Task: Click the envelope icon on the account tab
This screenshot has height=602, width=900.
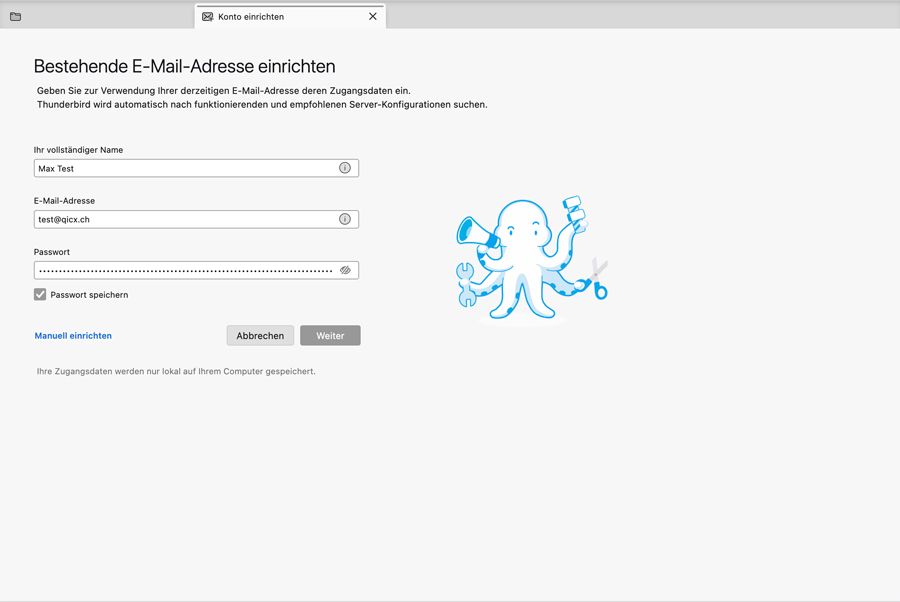Action: pyautogui.click(x=208, y=17)
